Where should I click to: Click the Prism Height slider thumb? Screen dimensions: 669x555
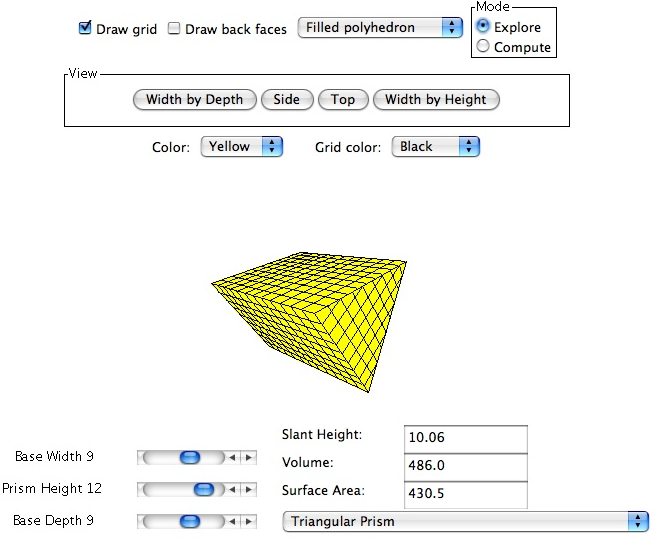pos(204,489)
